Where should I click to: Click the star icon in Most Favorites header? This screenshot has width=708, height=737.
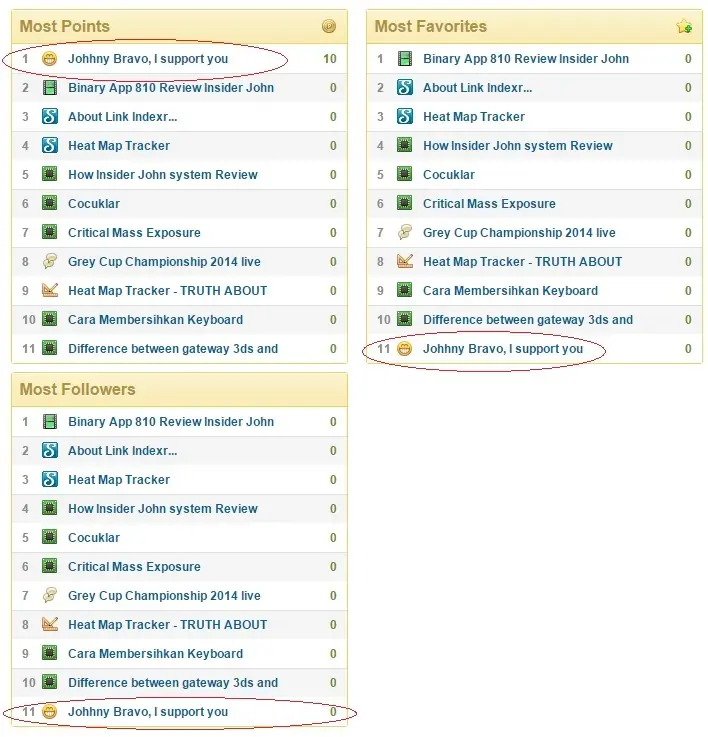[684, 26]
